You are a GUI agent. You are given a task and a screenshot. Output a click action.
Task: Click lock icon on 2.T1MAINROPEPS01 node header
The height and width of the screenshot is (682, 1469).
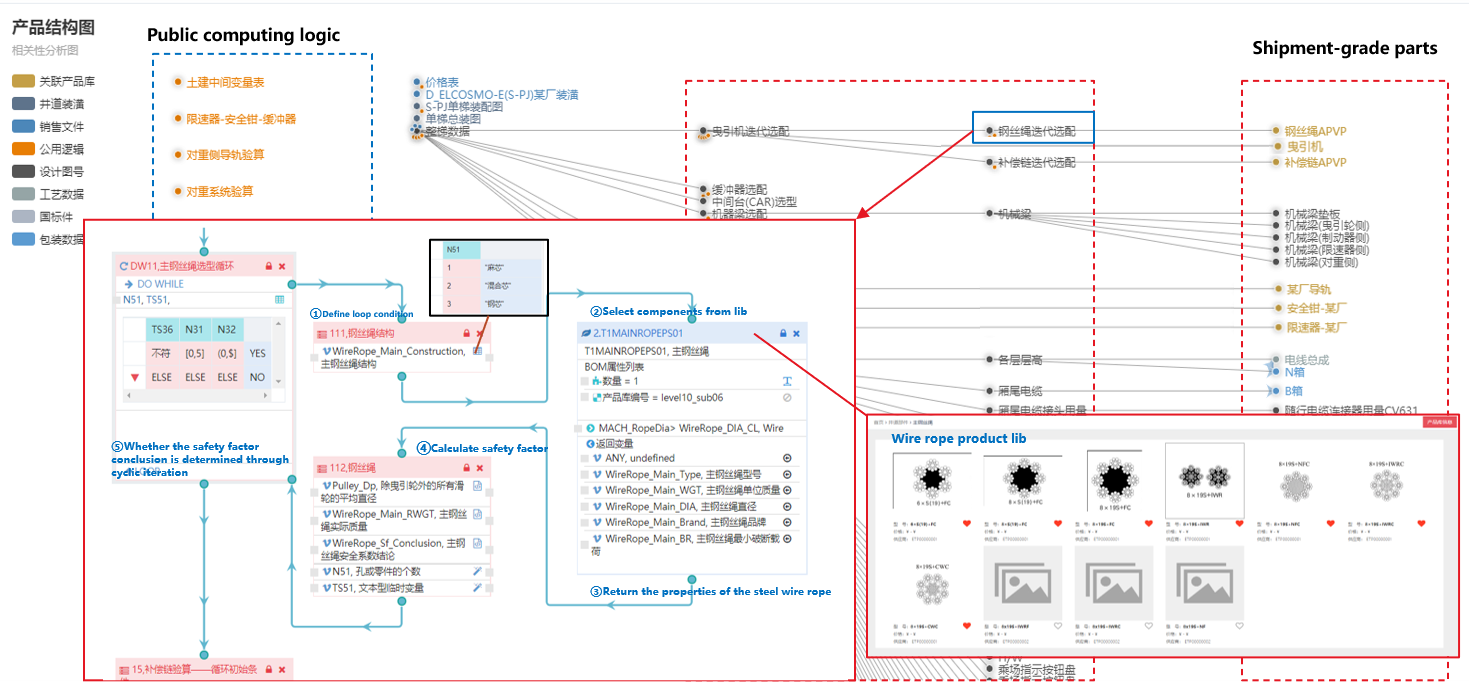pos(783,333)
